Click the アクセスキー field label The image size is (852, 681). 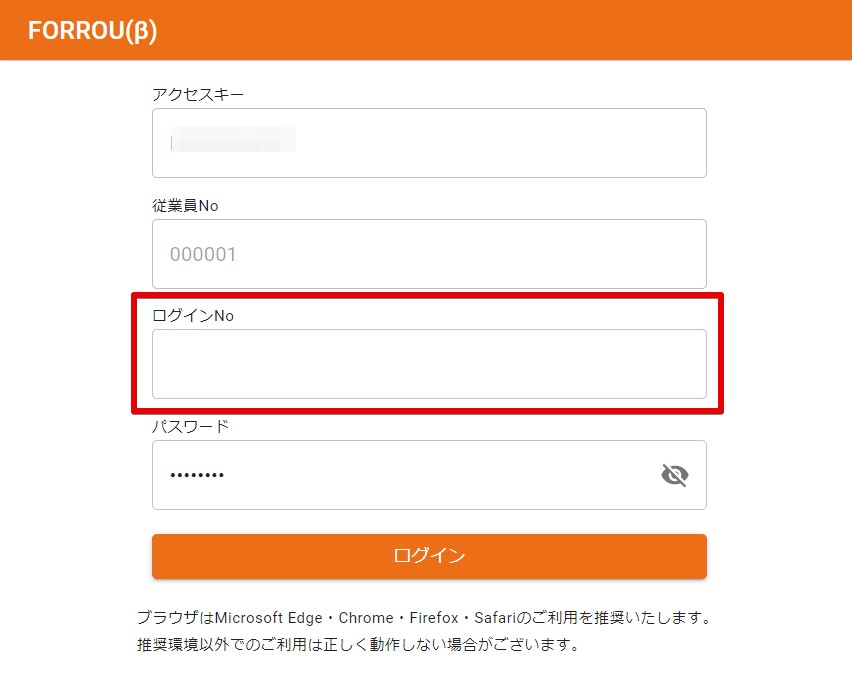coord(198,95)
